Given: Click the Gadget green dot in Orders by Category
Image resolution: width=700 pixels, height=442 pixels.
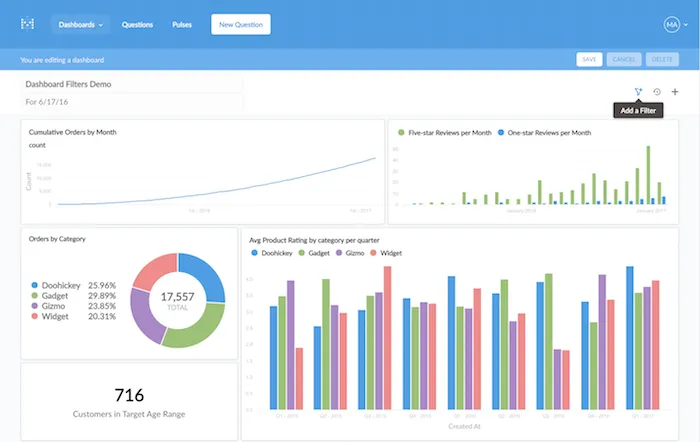Looking at the screenshot, I should [x=35, y=296].
